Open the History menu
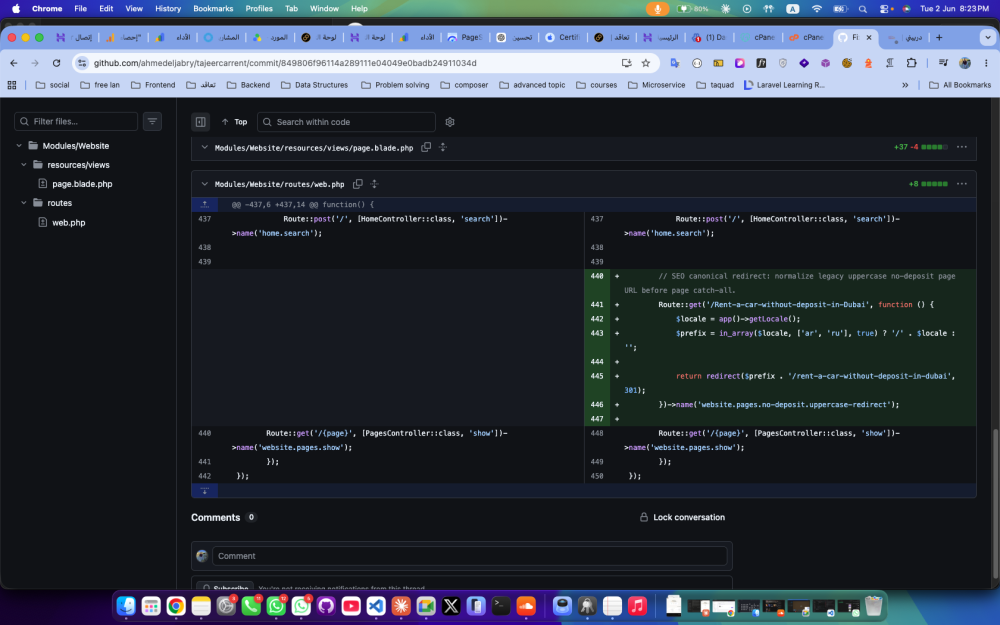Image resolution: width=1000 pixels, height=625 pixels. click(168, 9)
